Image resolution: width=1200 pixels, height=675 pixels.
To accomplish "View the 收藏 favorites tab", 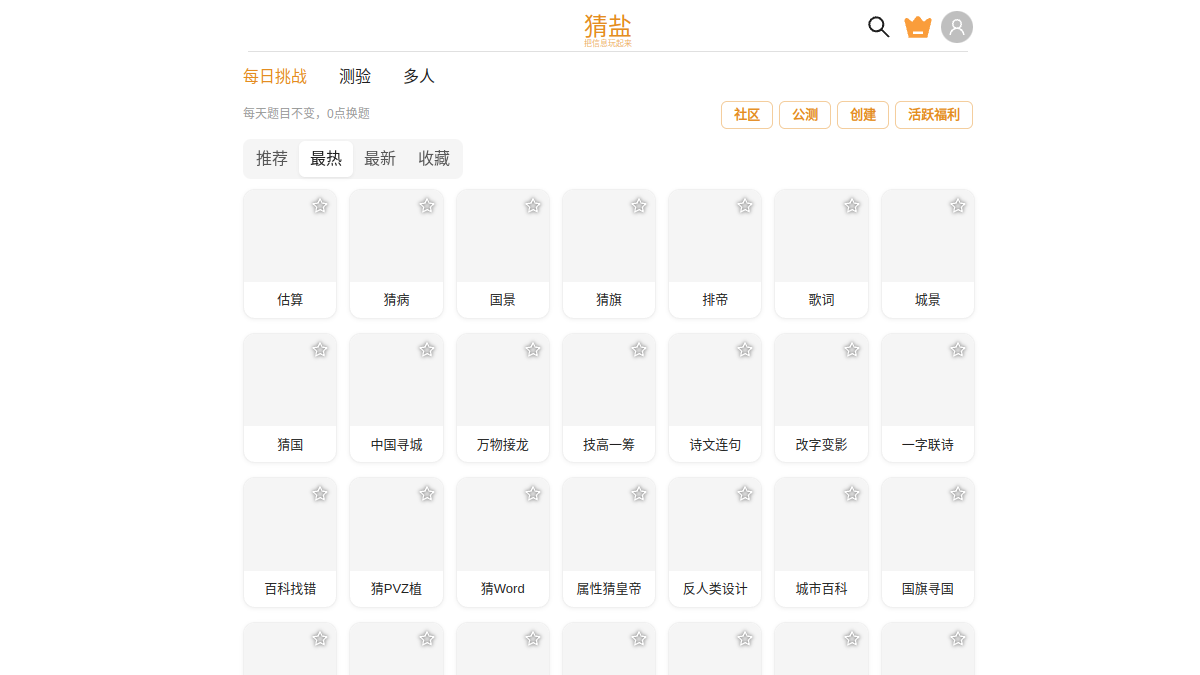I will [x=434, y=159].
